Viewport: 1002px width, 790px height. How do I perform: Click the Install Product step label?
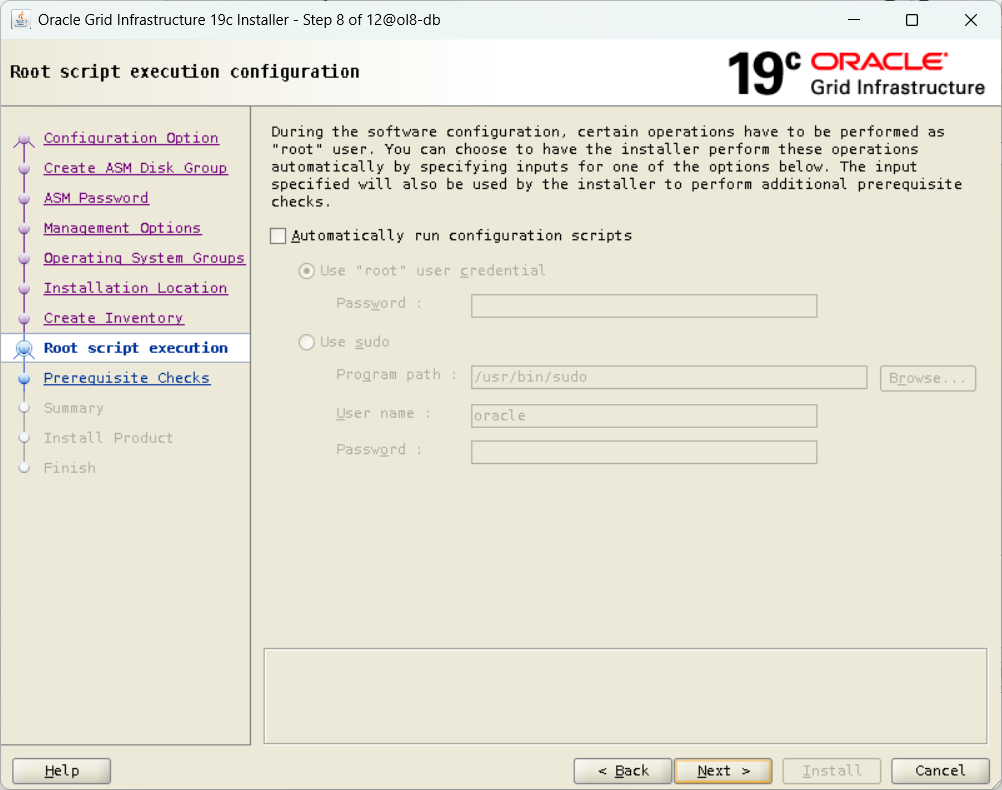click(x=108, y=438)
